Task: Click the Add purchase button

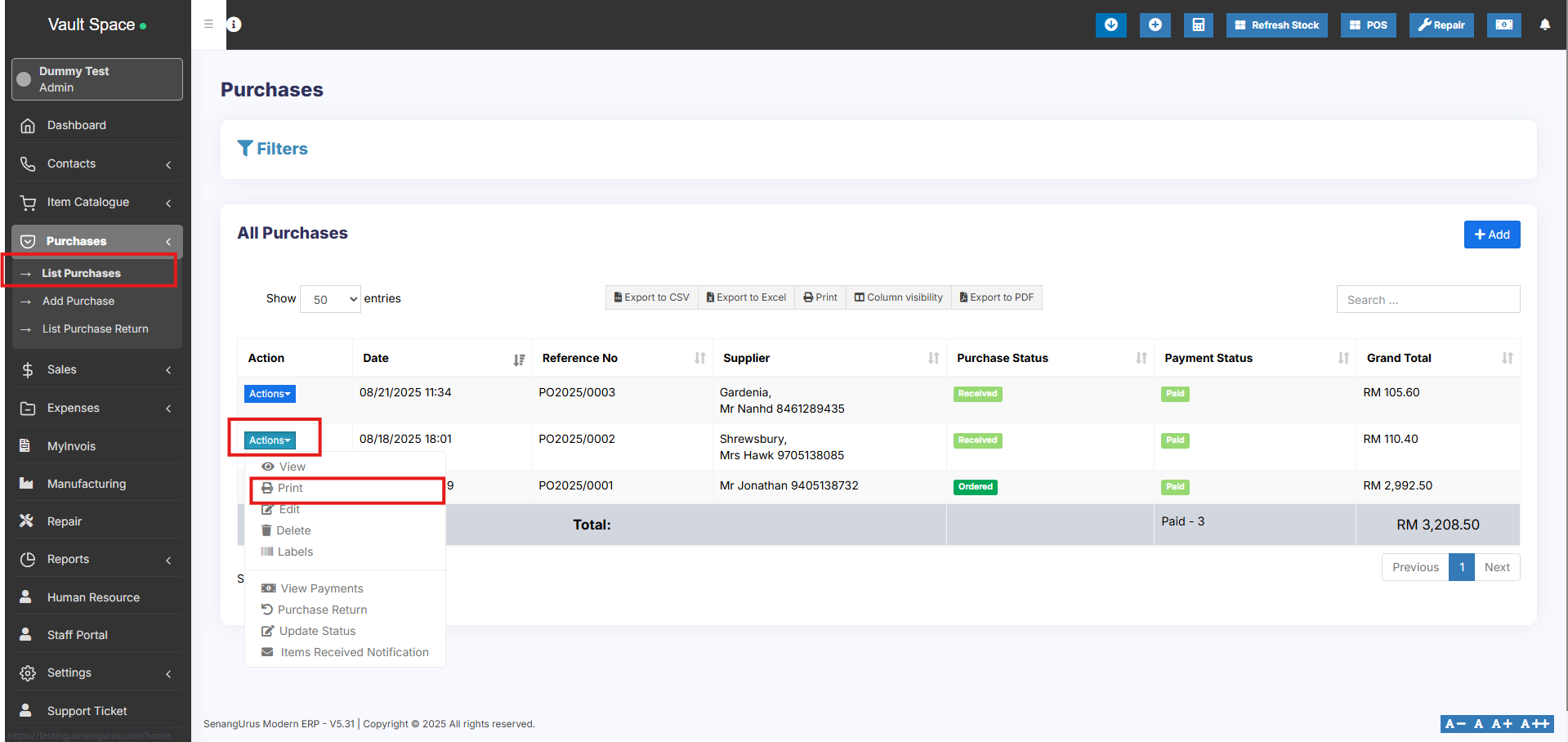Action: (x=1491, y=235)
